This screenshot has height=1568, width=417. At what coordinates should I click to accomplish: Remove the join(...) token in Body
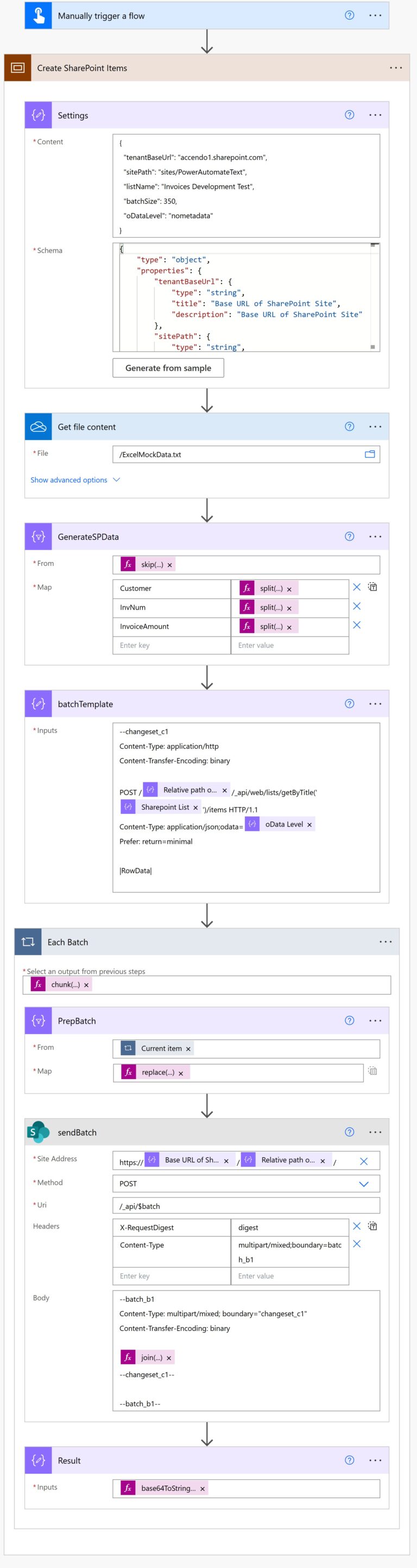pyautogui.click(x=169, y=1358)
